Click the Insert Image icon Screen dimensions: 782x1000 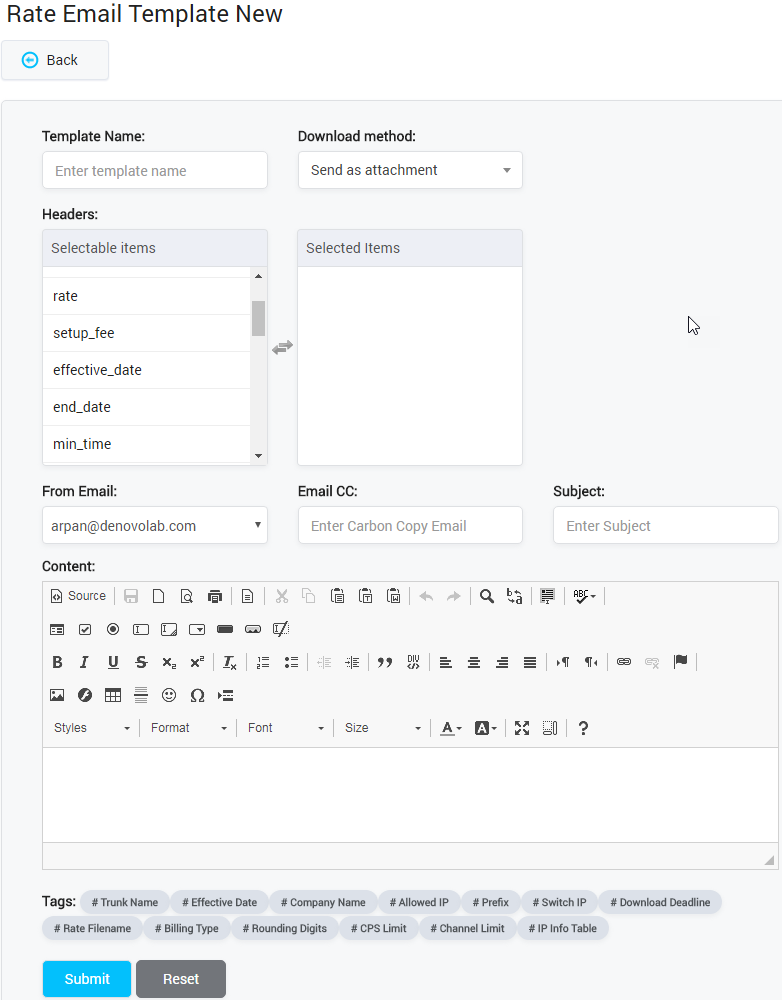point(57,695)
